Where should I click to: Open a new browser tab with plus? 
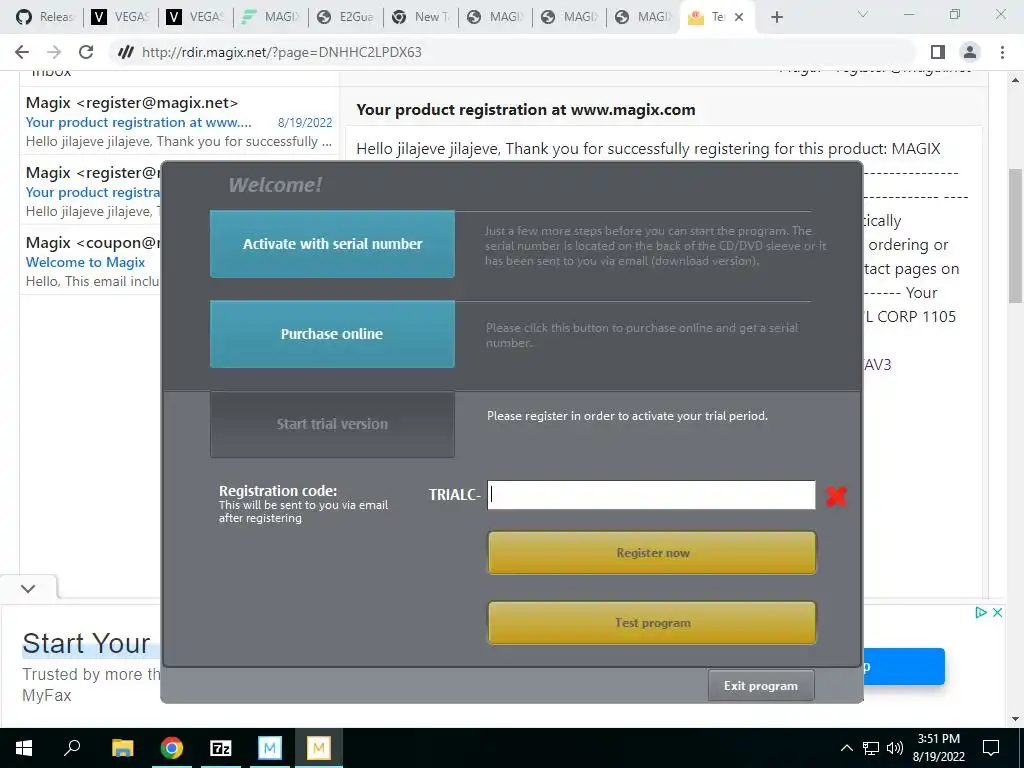coord(776,17)
